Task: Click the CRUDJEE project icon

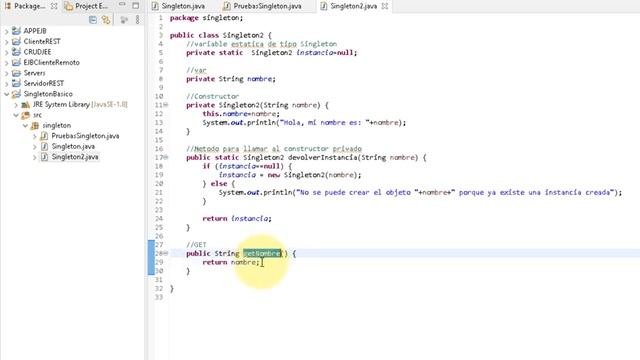Action: pyautogui.click(x=16, y=52)
